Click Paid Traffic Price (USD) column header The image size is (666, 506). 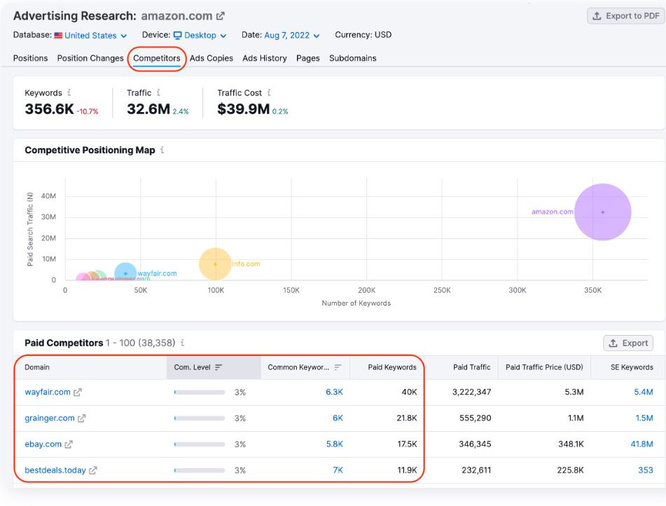544,367
